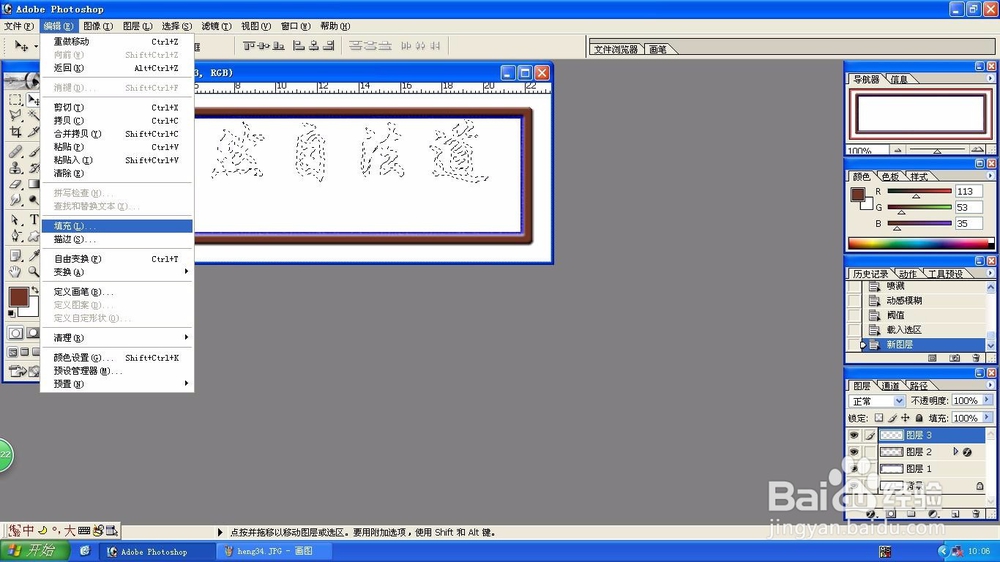This screenshot has width=1000, height=562.
Task: Click the Align left edges icon
Action: [x=298, y=46]
